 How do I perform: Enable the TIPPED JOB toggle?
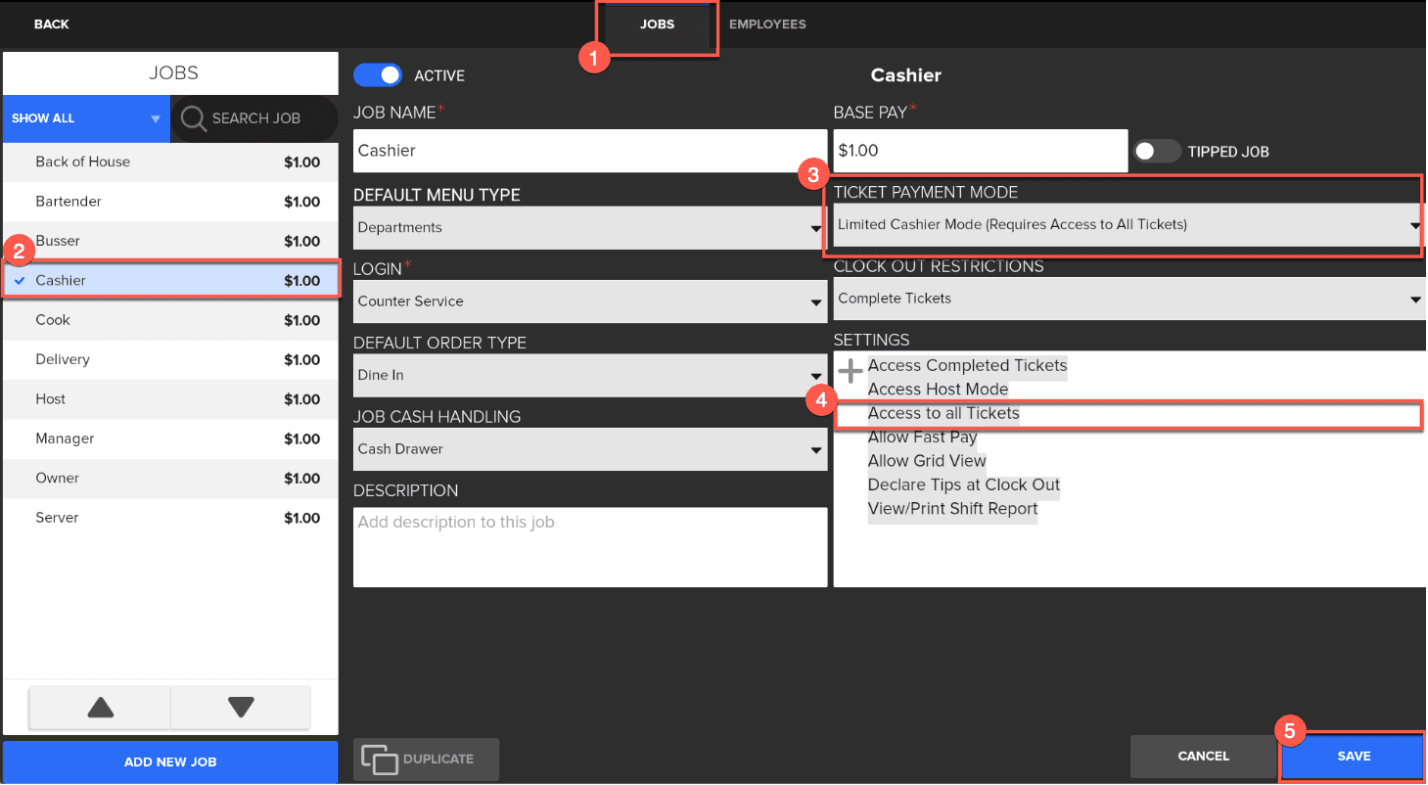coord(1157,151)
